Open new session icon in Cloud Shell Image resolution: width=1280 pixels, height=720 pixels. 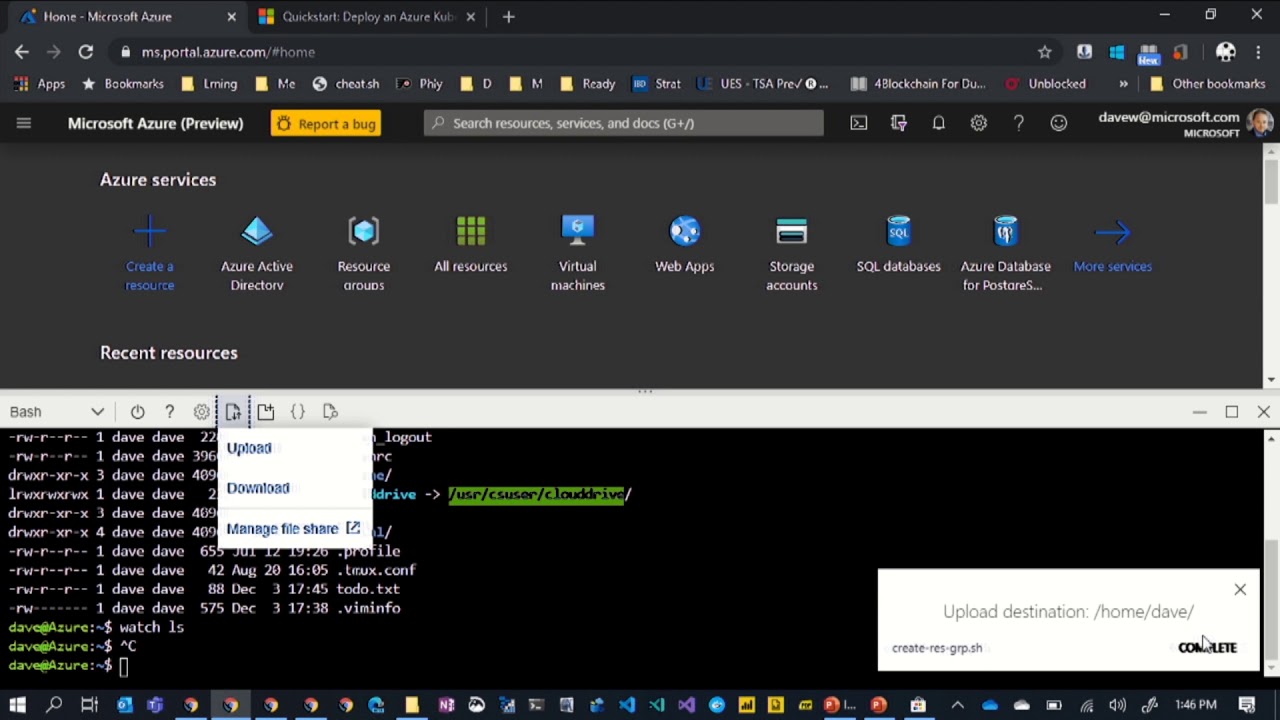[x=266, y=412]
